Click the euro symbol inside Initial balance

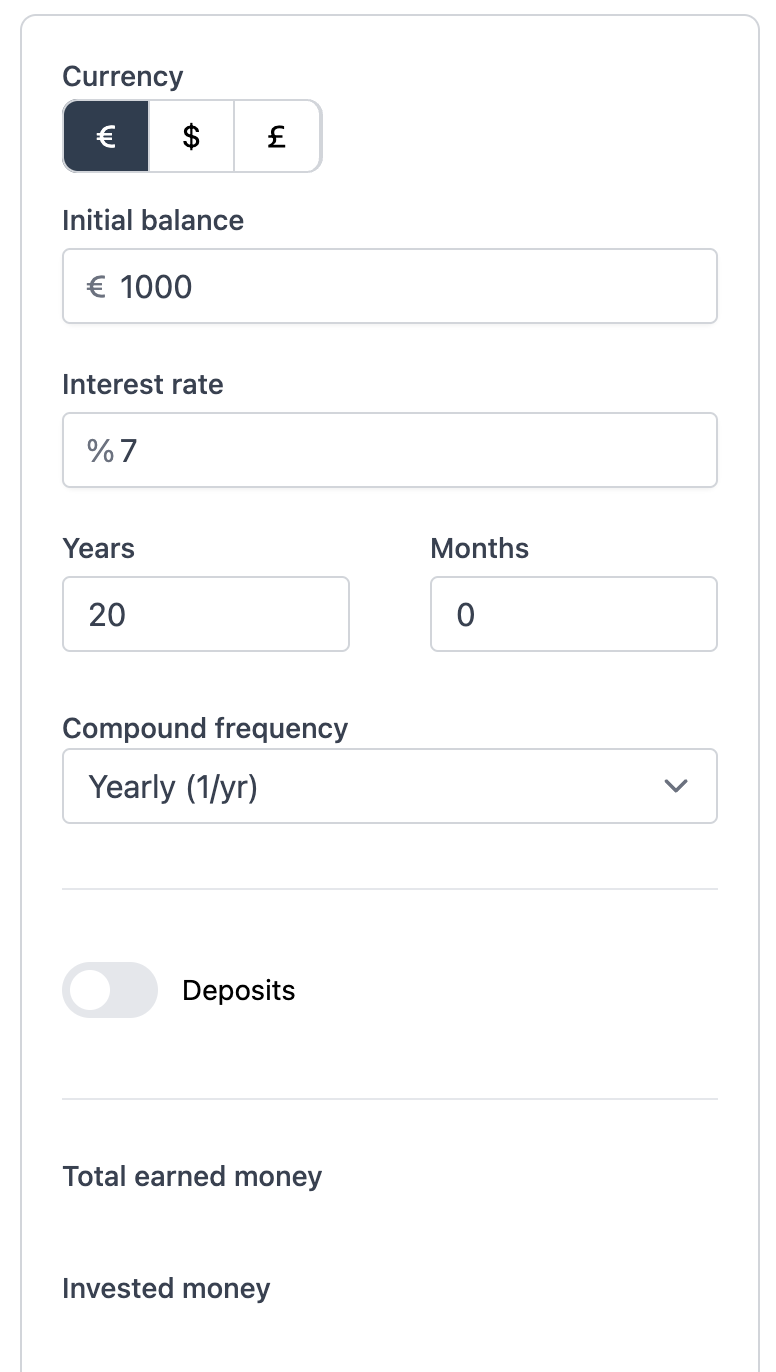(96, 287)
